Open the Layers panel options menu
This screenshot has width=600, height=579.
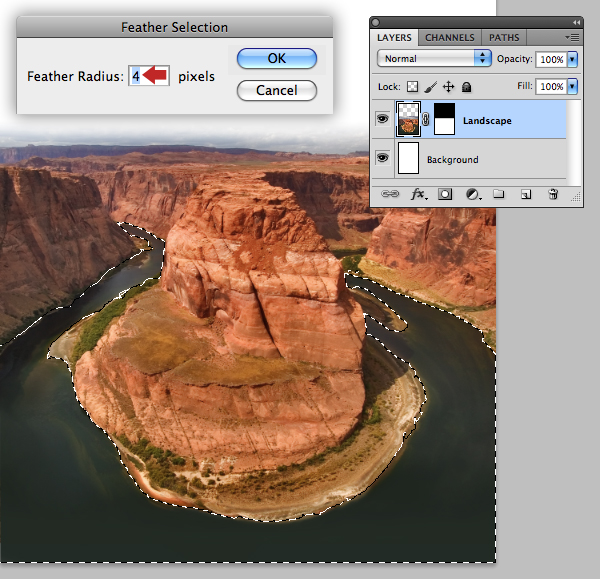[572, 38]
